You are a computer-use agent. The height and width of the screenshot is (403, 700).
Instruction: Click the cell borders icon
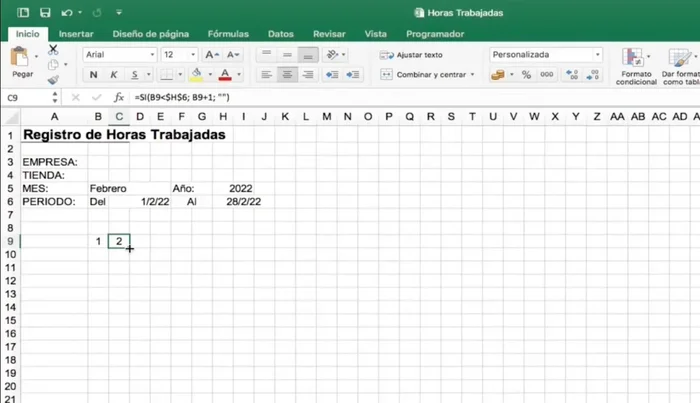[x=167, y=75]
